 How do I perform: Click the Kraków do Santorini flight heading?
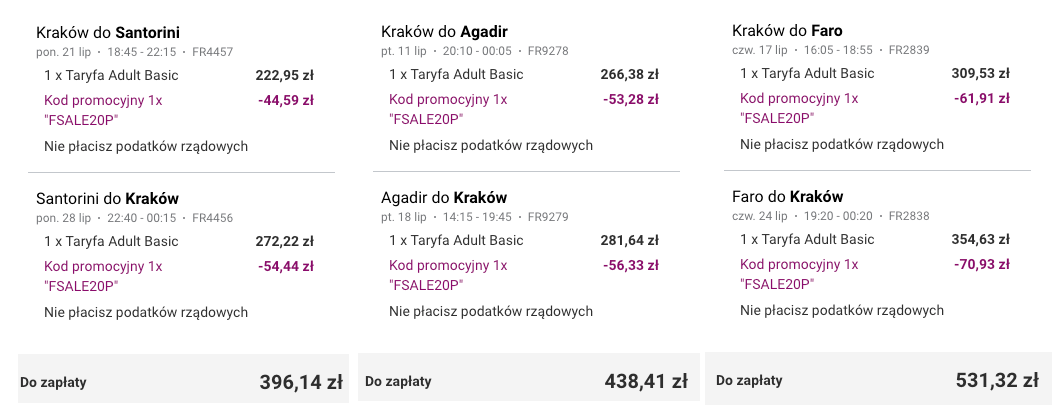click(108, 32)
